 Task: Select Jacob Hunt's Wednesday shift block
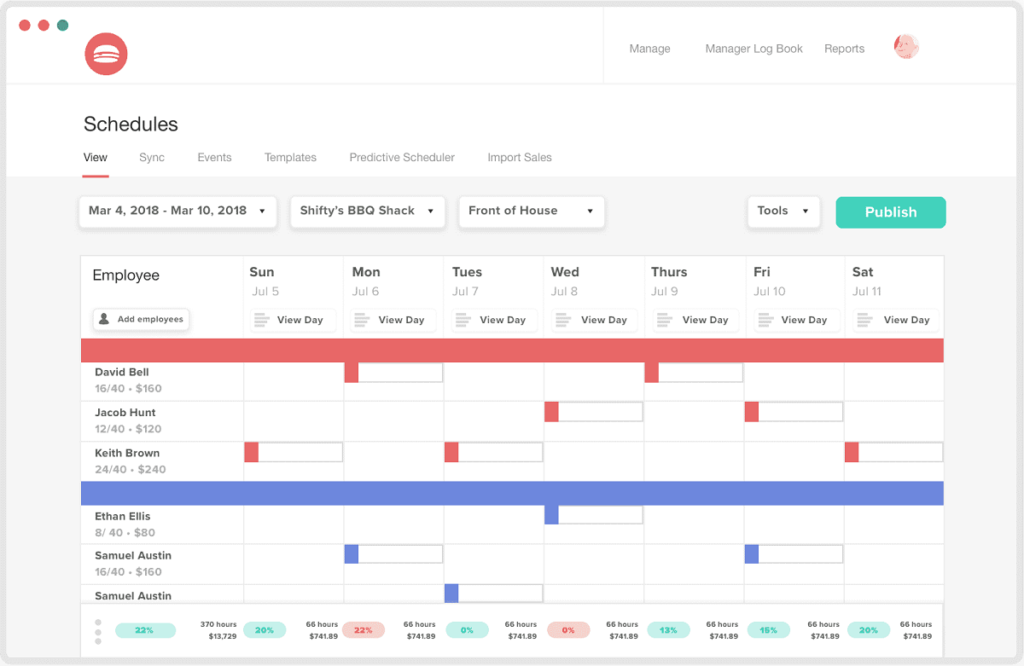point(593,411)
